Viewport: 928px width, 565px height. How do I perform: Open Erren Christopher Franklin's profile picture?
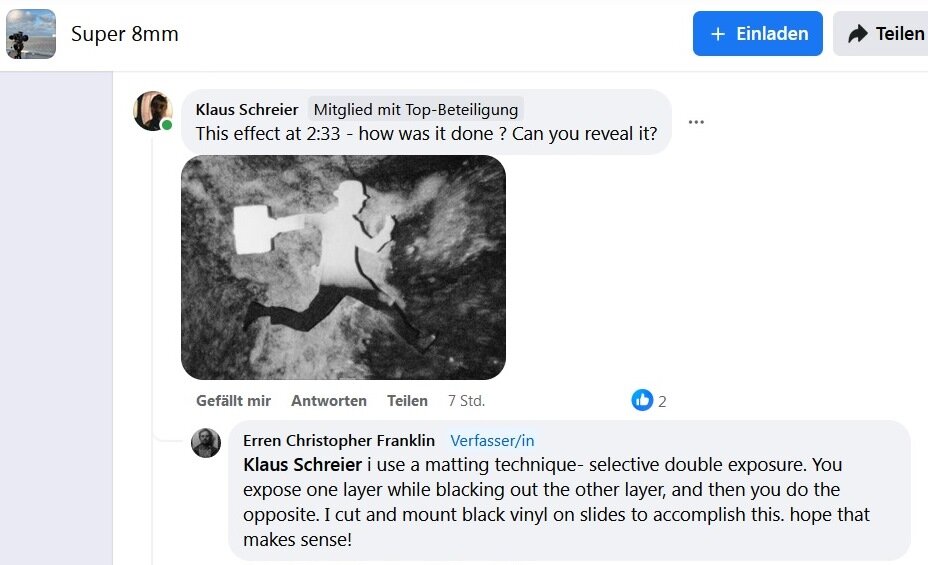[x=205, y=443]
